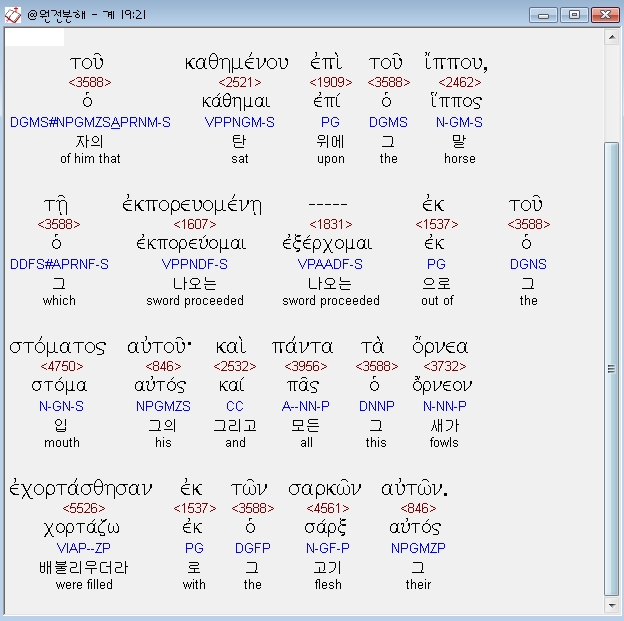Click the parsing code DGFP

pyautogui.click(x=253, y=549)
